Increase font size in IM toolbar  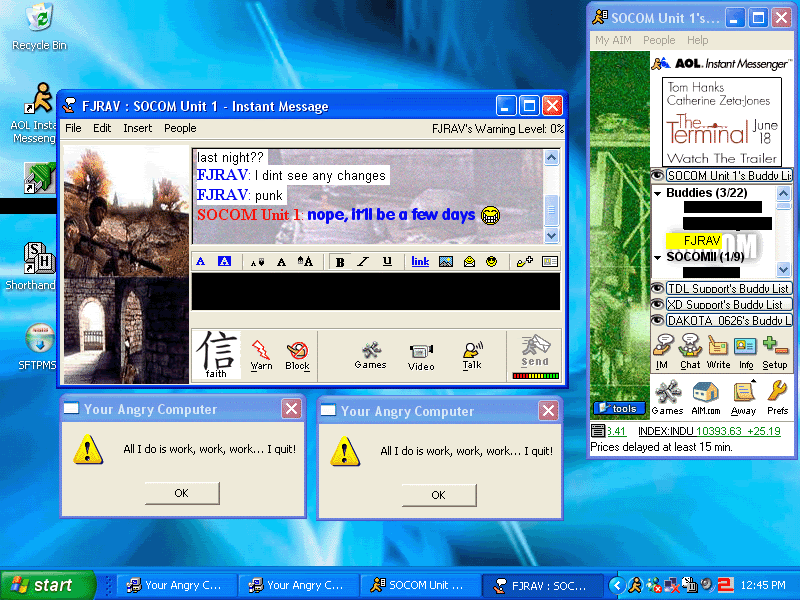click(305, 262)
